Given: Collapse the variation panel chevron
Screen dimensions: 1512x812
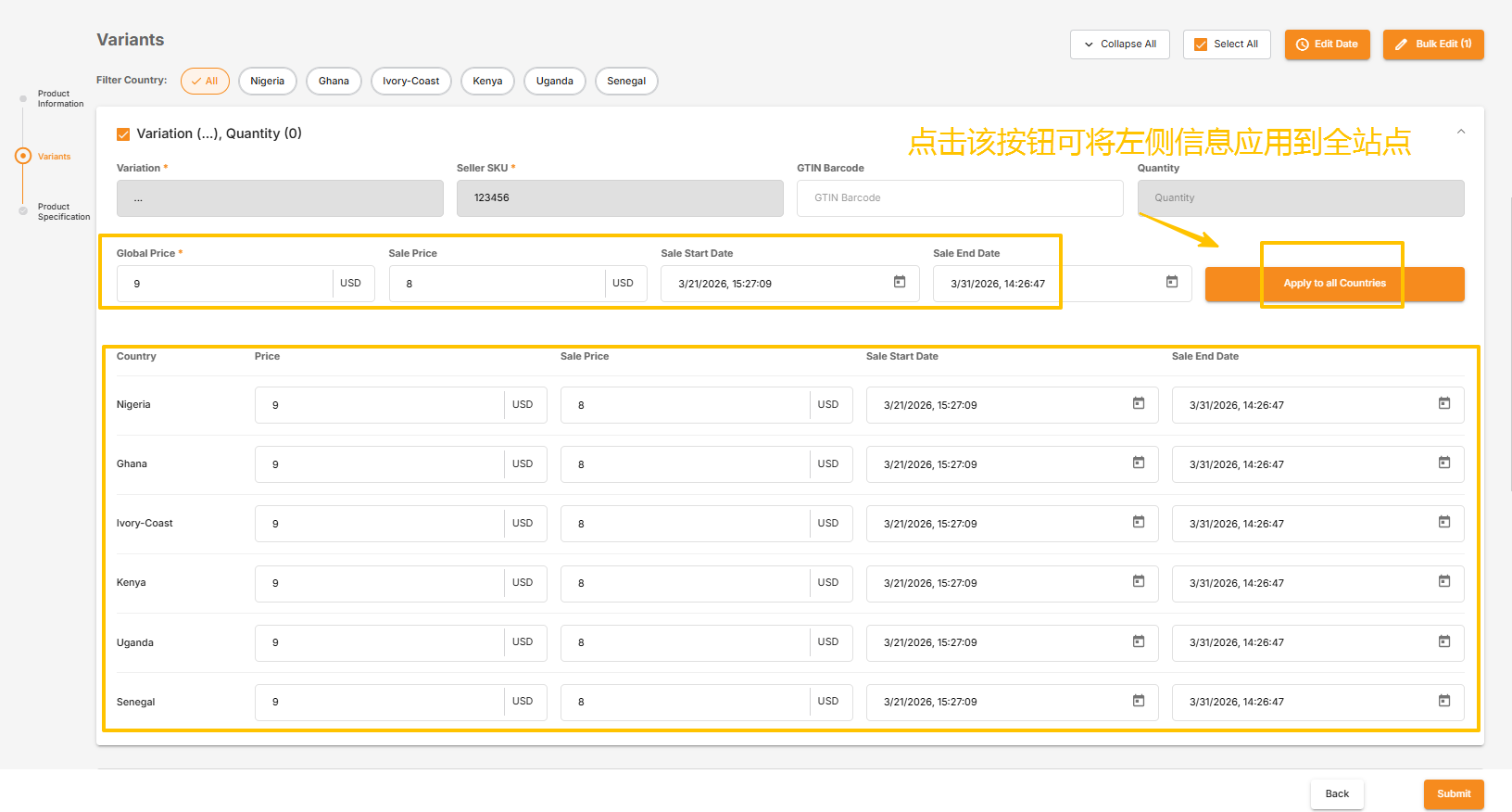Looking at the screenshot, I should (x=1460, y=132).
